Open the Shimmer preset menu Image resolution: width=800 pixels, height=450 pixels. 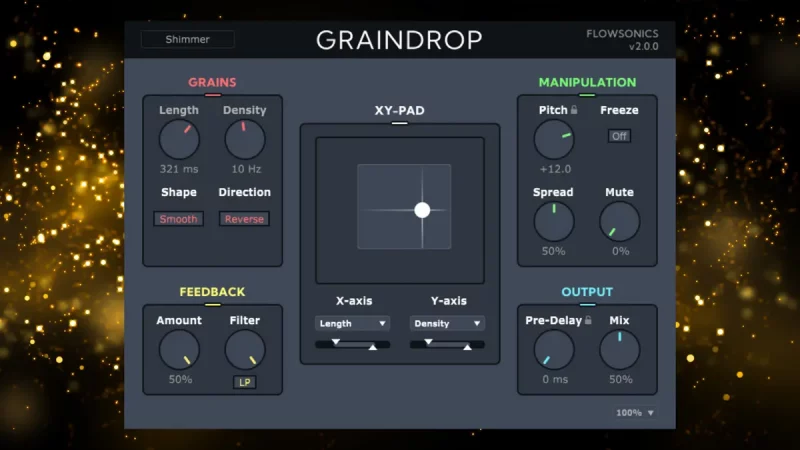click(x=187, y=40)
